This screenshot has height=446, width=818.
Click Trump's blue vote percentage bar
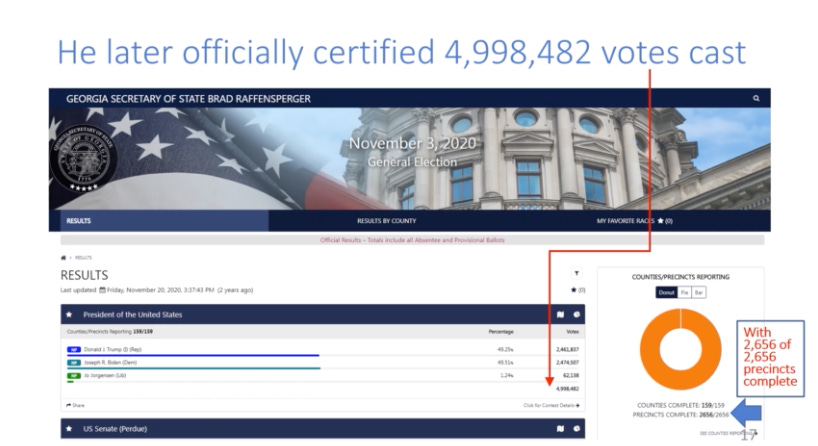[193, 355]
